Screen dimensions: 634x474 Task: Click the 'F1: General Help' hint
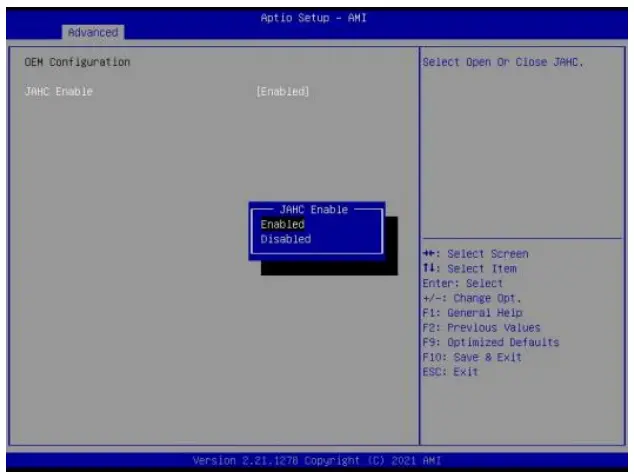(473, 313)
